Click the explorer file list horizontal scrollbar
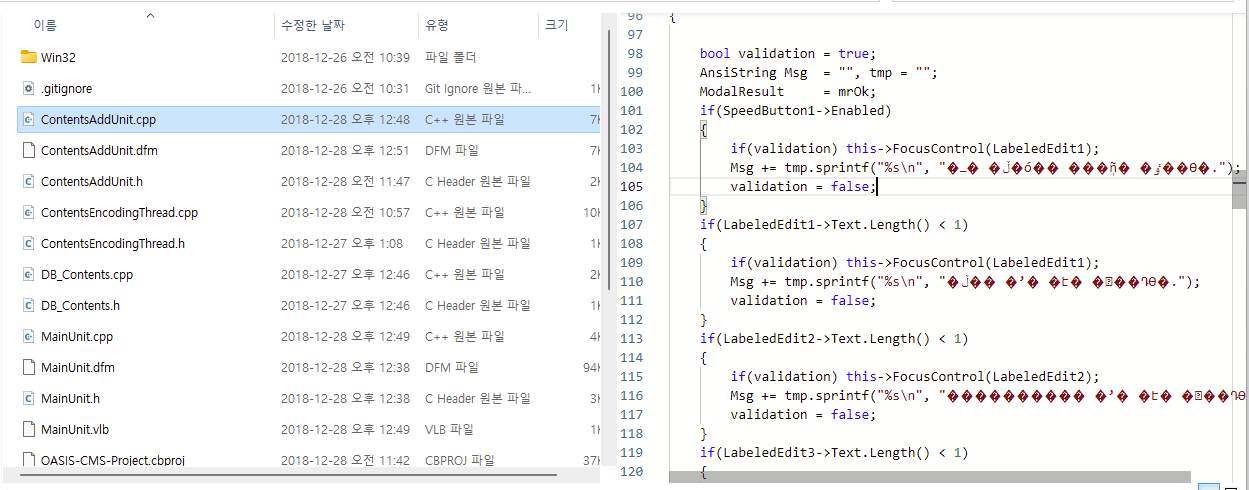This screenshot has height=490, width=1249. point(290,474)
